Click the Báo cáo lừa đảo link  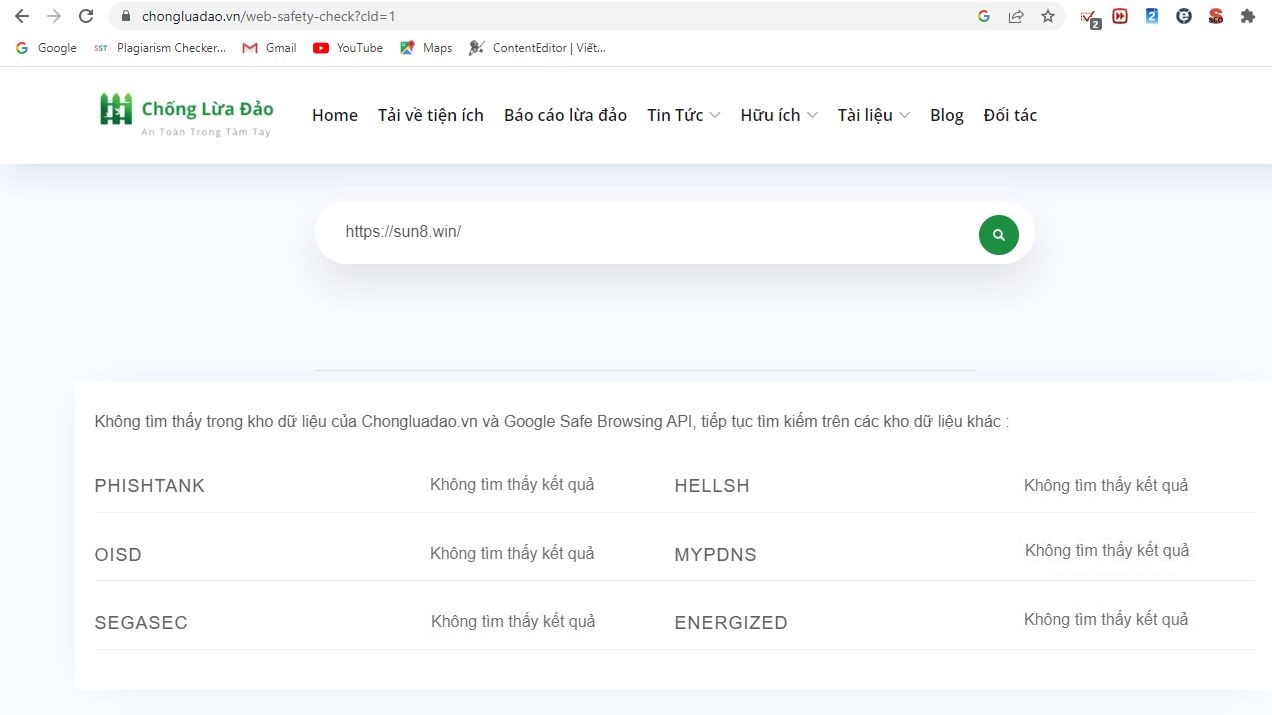tap(565, 115)
